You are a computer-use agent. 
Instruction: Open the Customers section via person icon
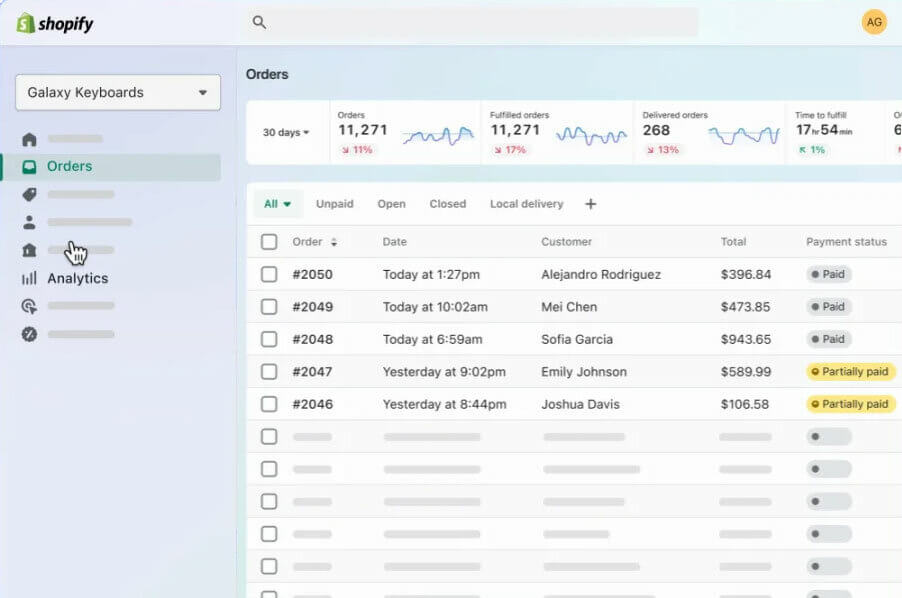[x=28, y=222]
